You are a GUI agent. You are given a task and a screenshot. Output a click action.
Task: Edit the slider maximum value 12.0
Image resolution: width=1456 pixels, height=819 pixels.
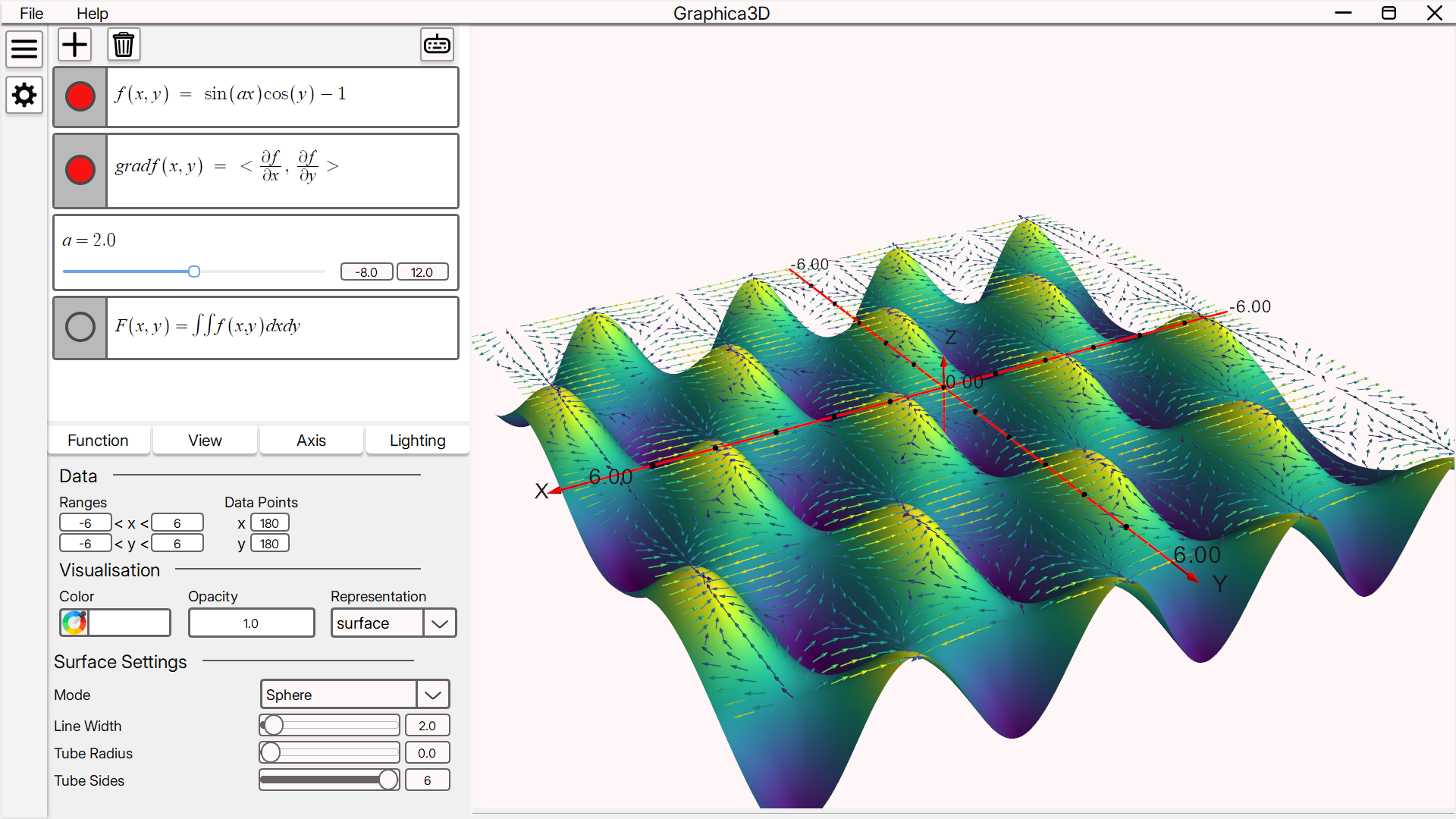(x=422, y=272)
